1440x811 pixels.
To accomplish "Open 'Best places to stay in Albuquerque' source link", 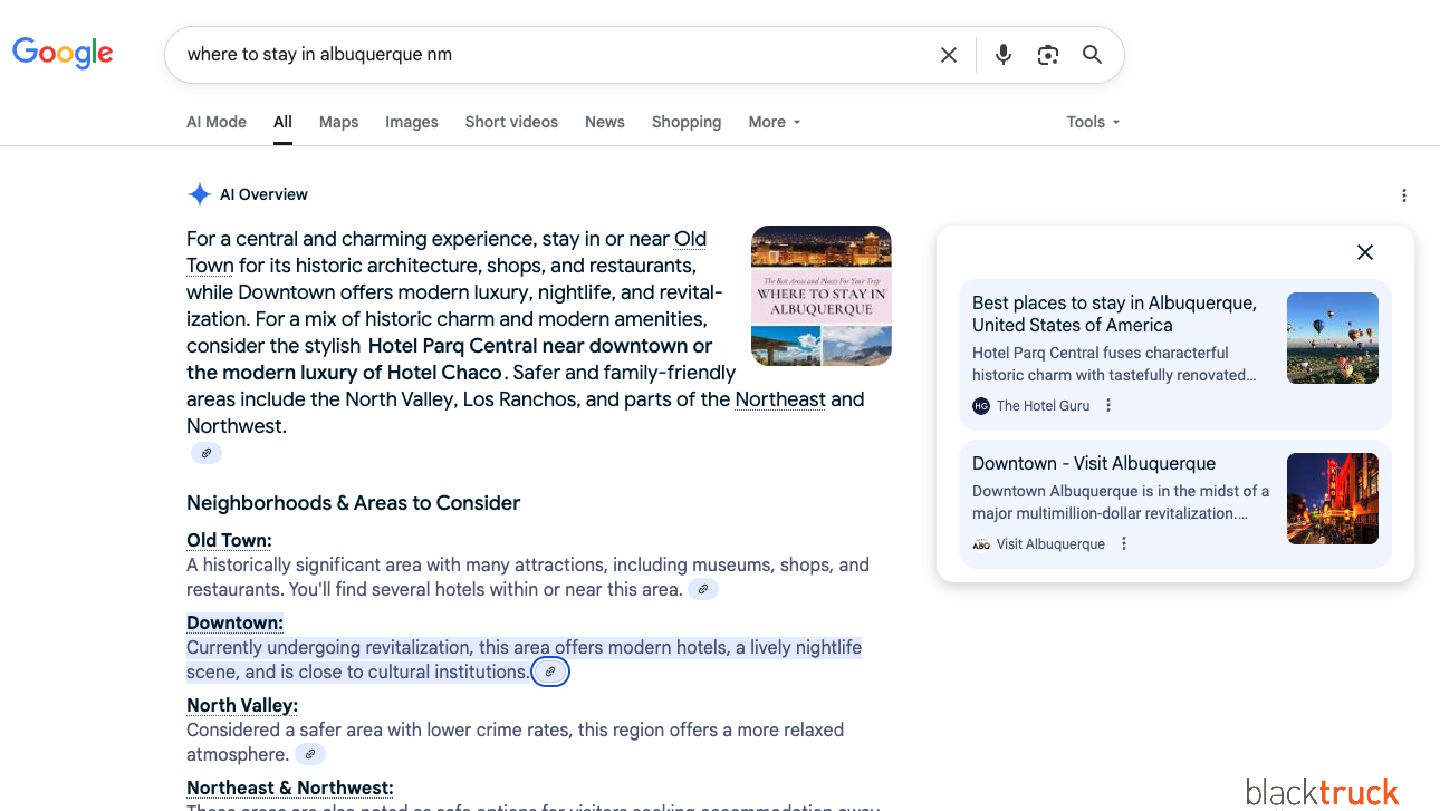I will tap(1114, 314).
